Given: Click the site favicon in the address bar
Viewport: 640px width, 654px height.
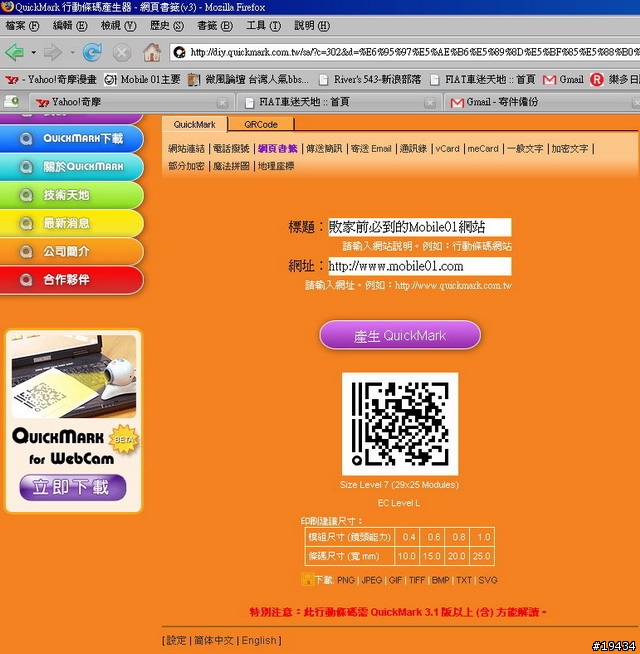Looking at the screenshot, I should [179, 52].
